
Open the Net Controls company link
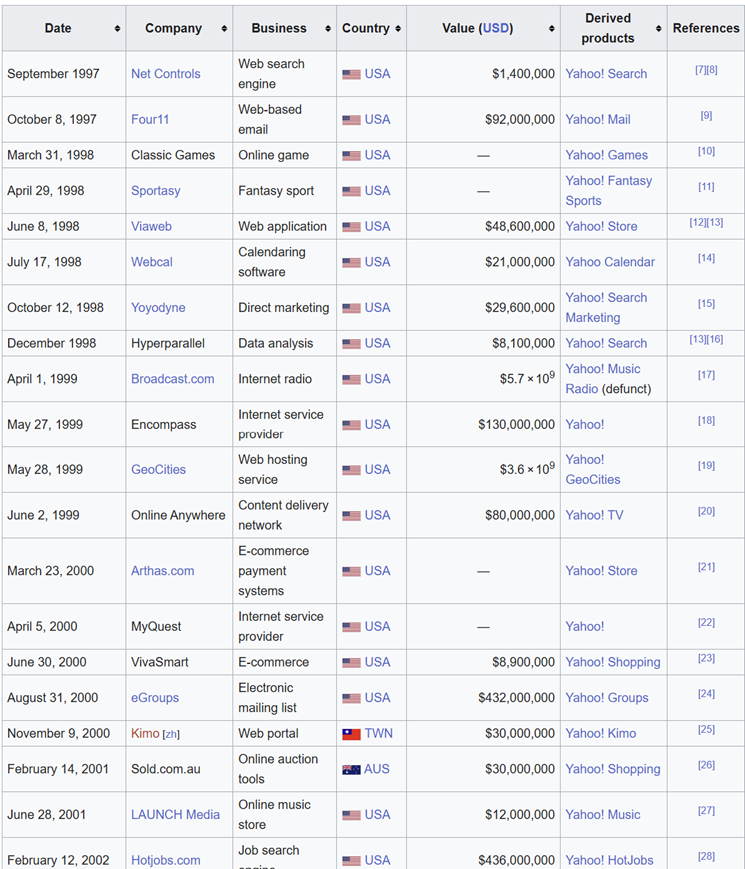click(x=166, y=74)
